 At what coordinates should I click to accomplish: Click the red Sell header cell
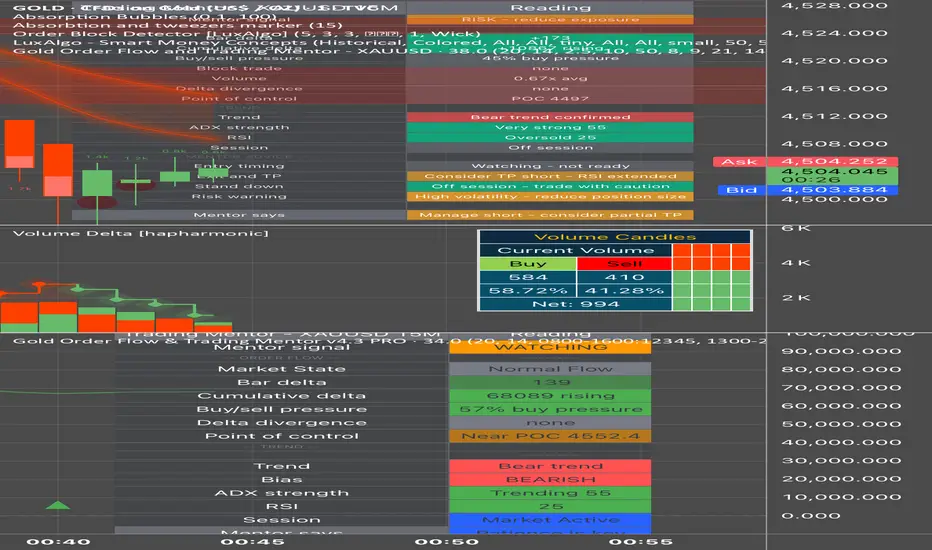point(624,263)
